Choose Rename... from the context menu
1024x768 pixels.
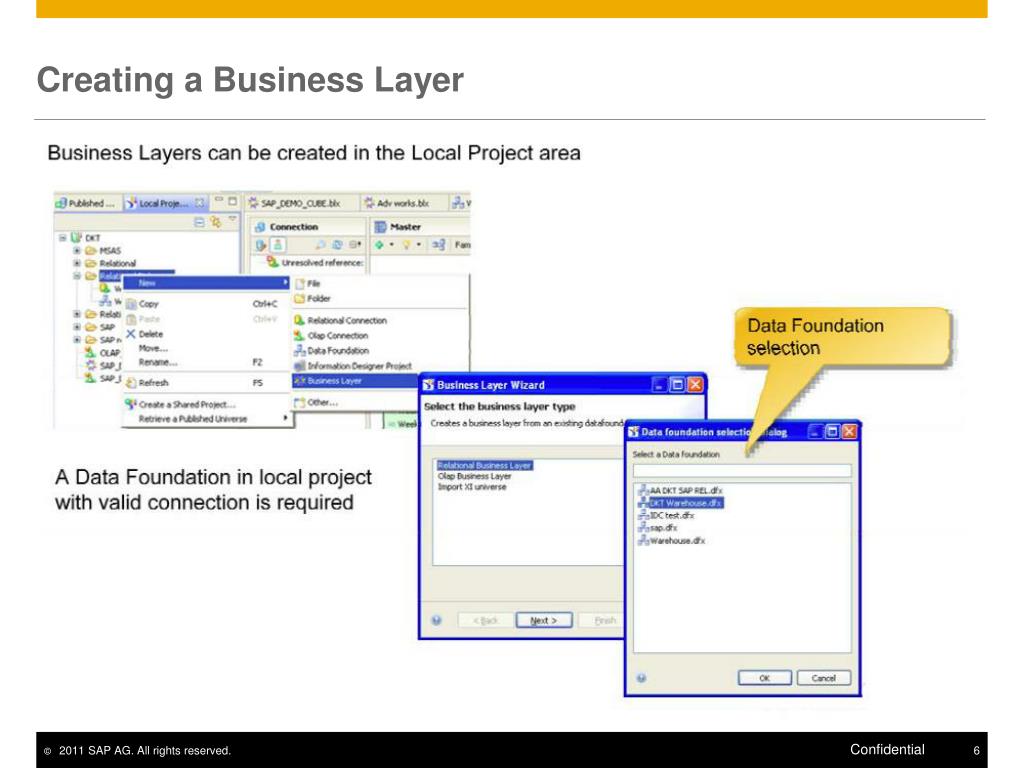pyautogui.click(x=206, y=362)
